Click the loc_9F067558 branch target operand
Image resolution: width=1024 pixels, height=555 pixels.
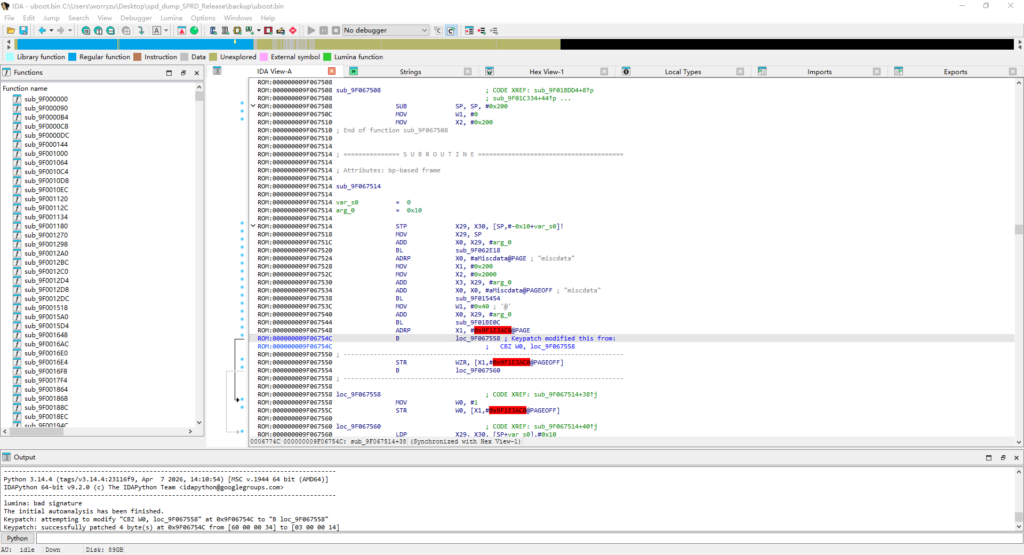tap(477, 338)
